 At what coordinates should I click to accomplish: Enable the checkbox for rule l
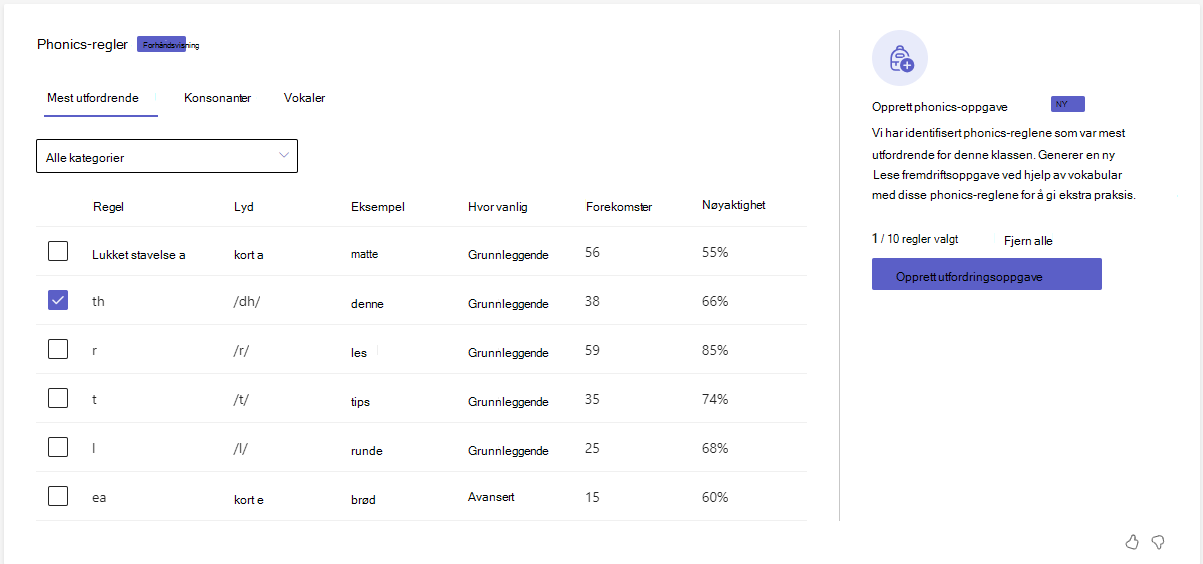(58, 447)
